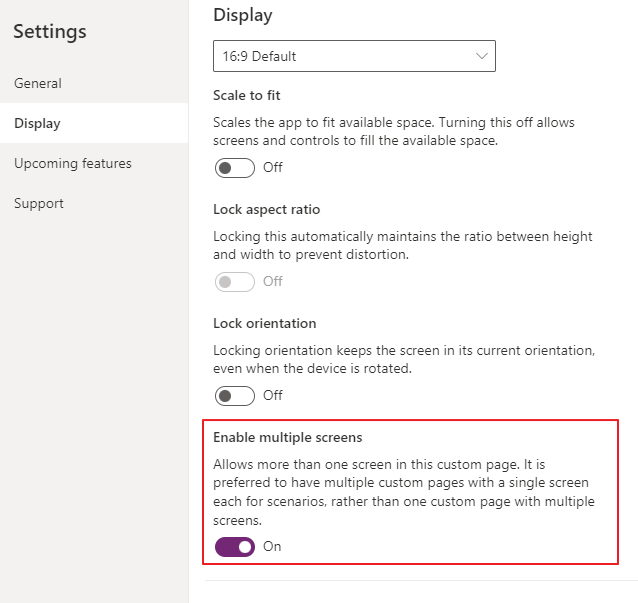The image size is (638, 603).
Task: Click the Display section heading
Action: click(242, 15)
